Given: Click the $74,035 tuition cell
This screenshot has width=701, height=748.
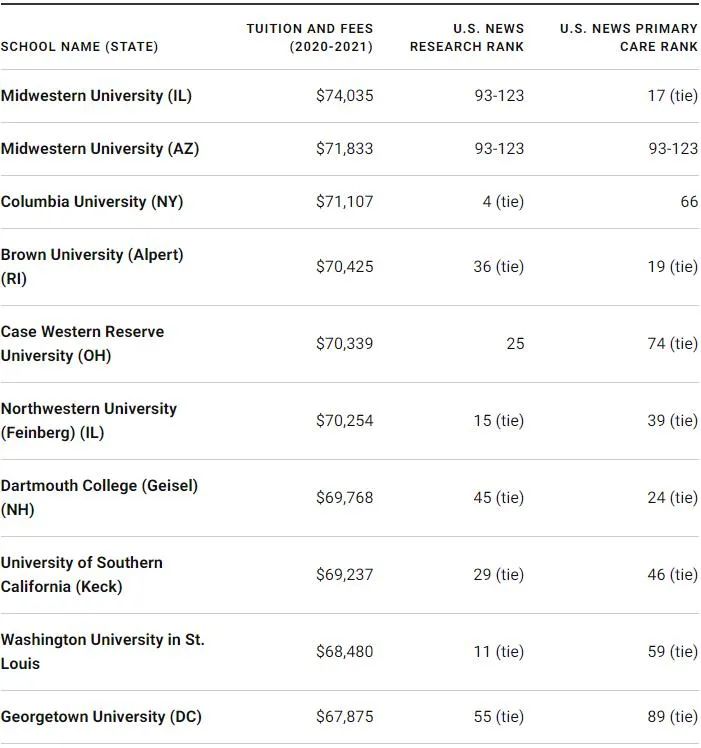Looking at the screenshot, I should [x=344, y=96].
